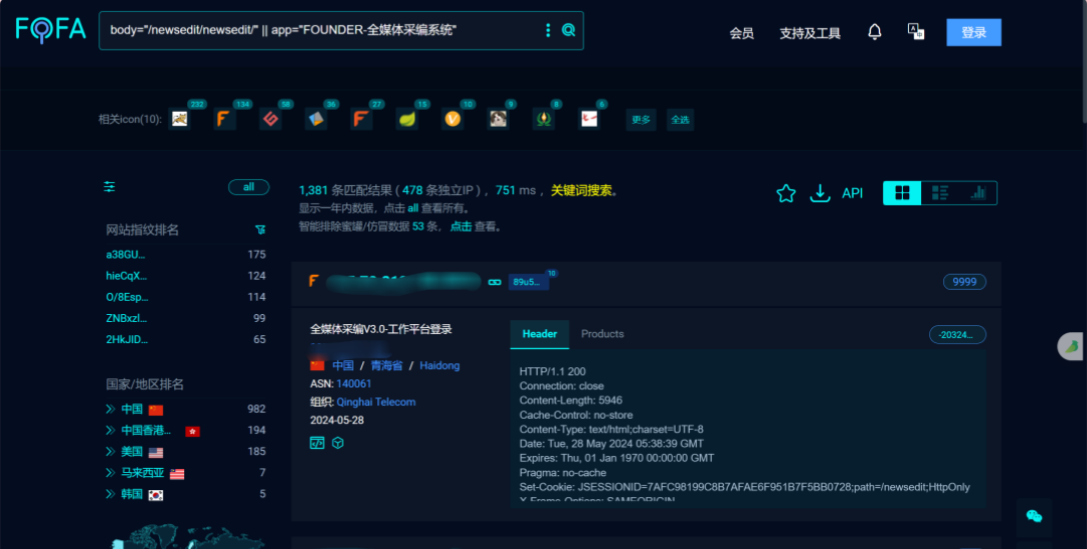Click the 登录 login button

(x=973, y=33)
